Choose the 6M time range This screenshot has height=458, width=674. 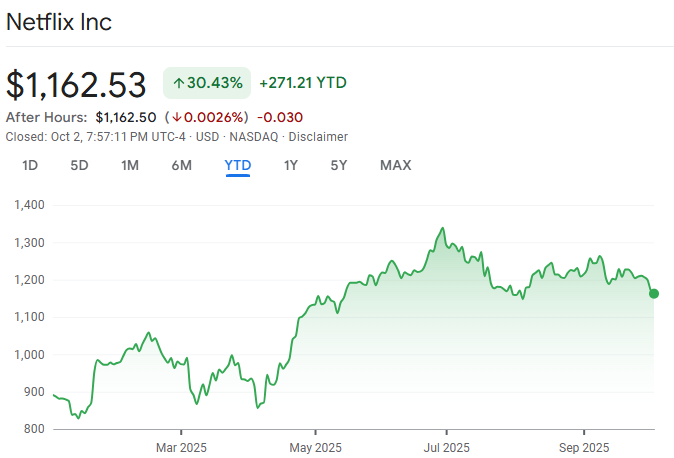181,165
